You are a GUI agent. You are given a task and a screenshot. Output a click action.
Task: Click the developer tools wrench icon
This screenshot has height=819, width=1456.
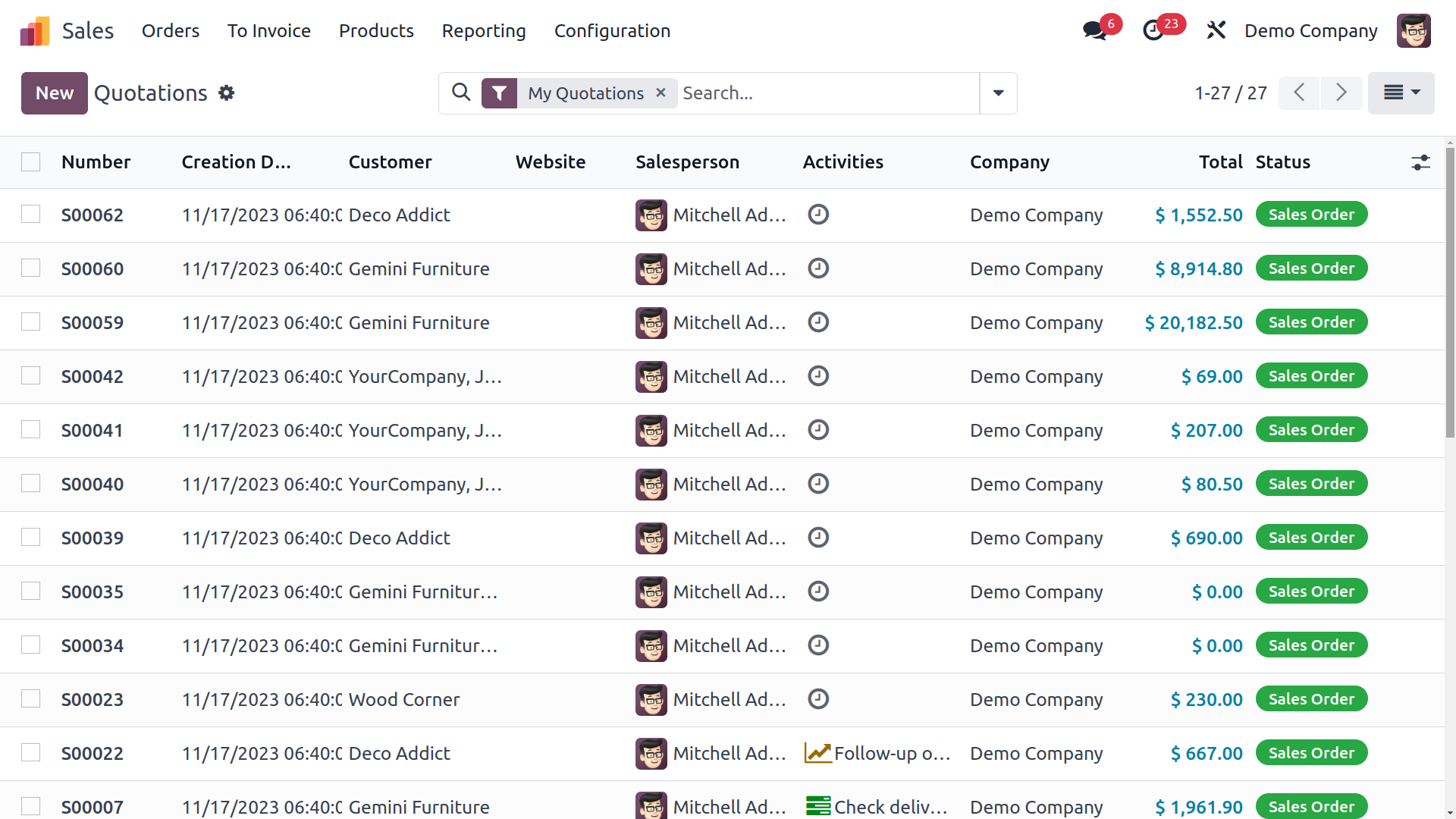point(1216,30)
